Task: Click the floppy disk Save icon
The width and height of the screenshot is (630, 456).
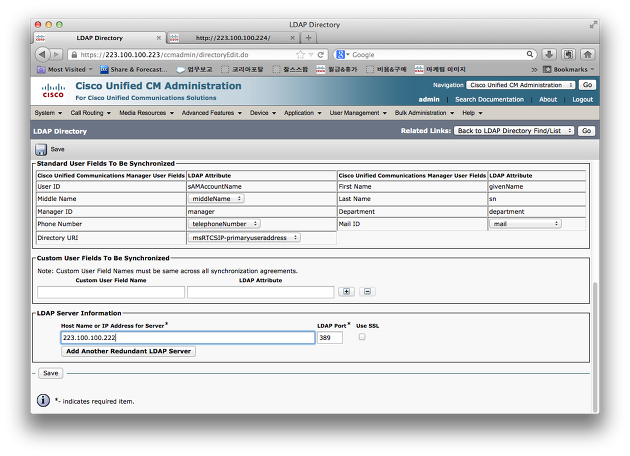Action: tap(41, 150)
